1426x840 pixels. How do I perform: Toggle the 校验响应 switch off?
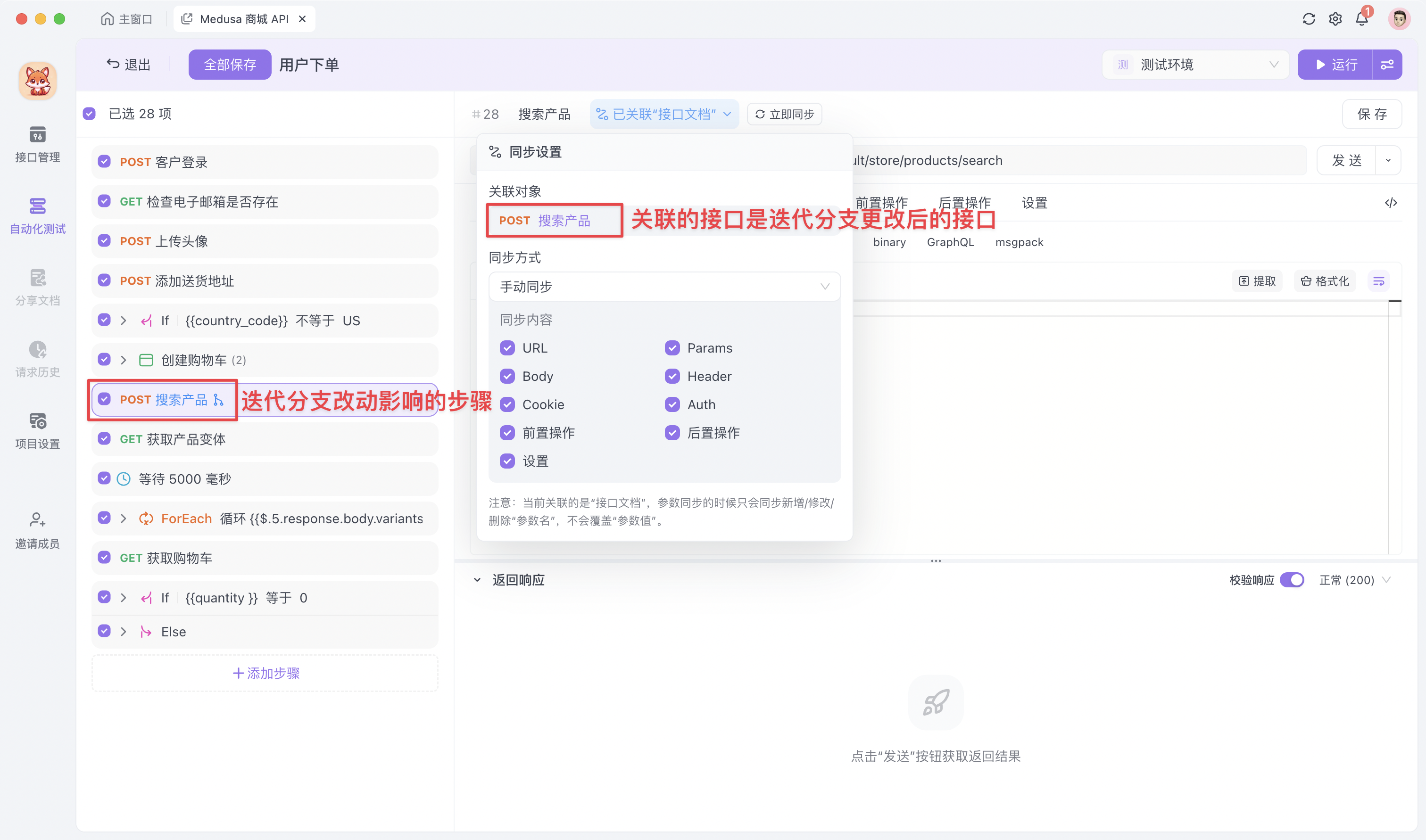pyautogui.click(x=1293, y=580)
